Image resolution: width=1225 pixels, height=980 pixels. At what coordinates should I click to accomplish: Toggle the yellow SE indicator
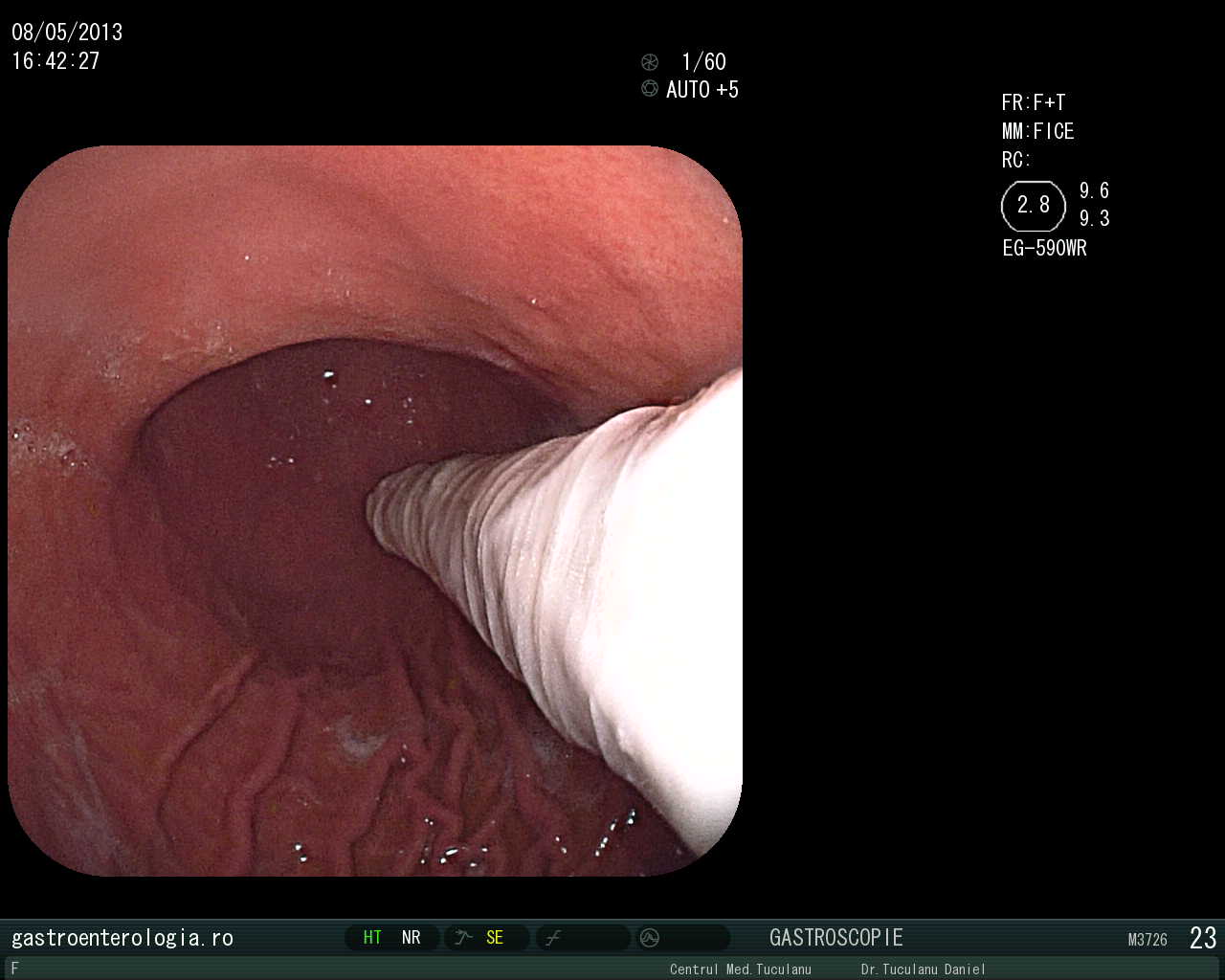(x=495, y=938)
